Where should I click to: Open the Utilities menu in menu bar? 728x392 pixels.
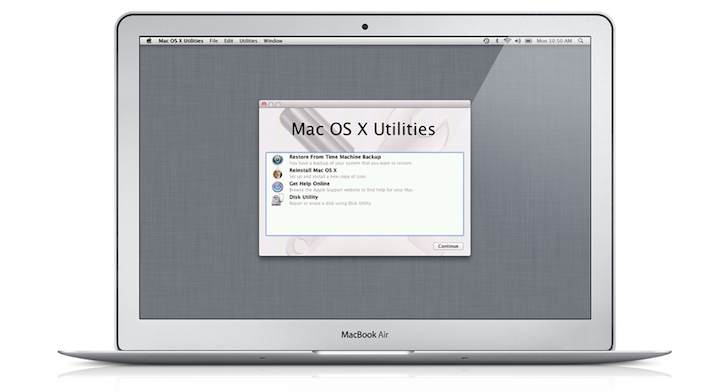click(248, 41)
